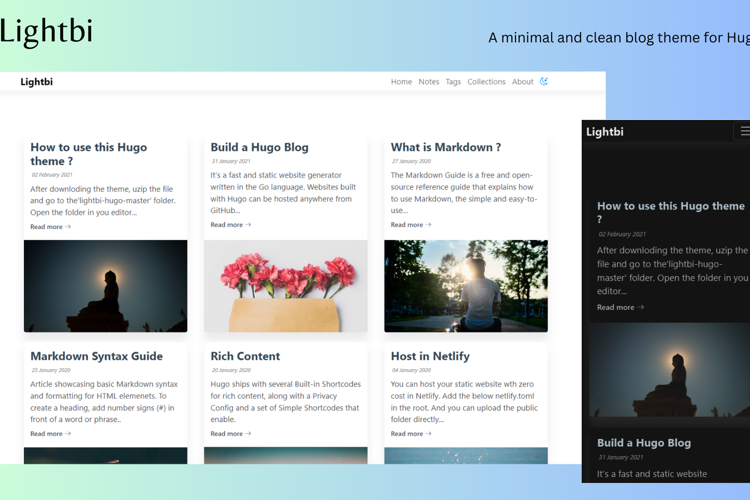
Task: Read more of the 'Build a Hugo Blog' post
Action: pyautogui.click(x=231, y=224)
